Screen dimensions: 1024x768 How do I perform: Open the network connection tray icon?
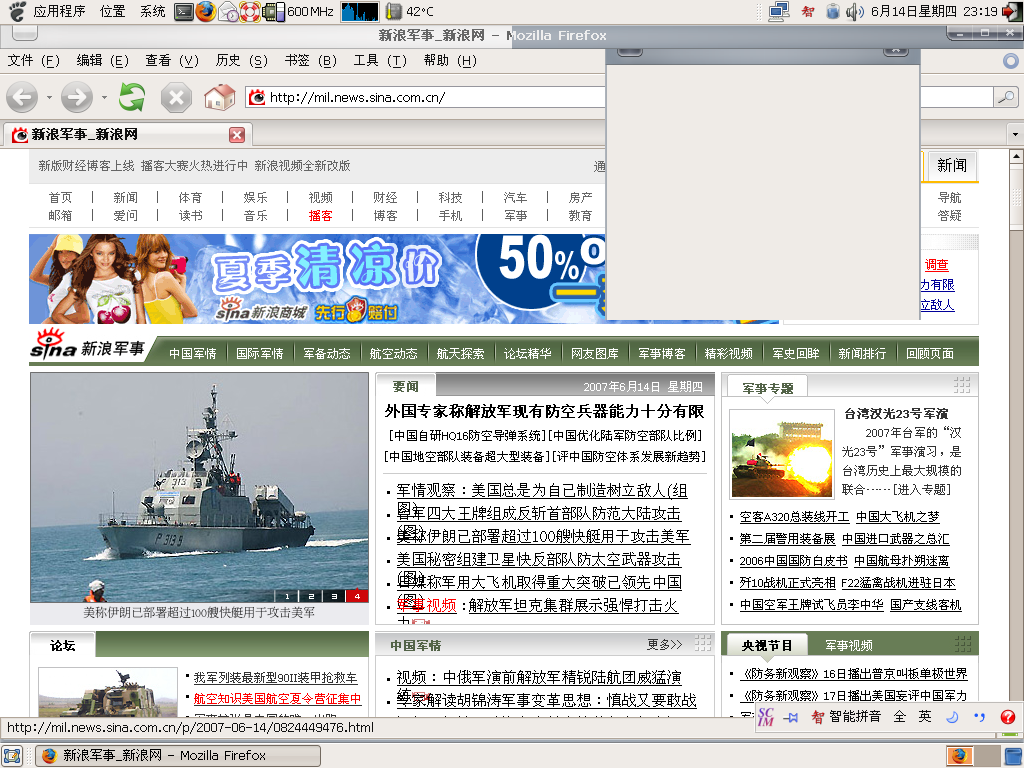[779, 11]
